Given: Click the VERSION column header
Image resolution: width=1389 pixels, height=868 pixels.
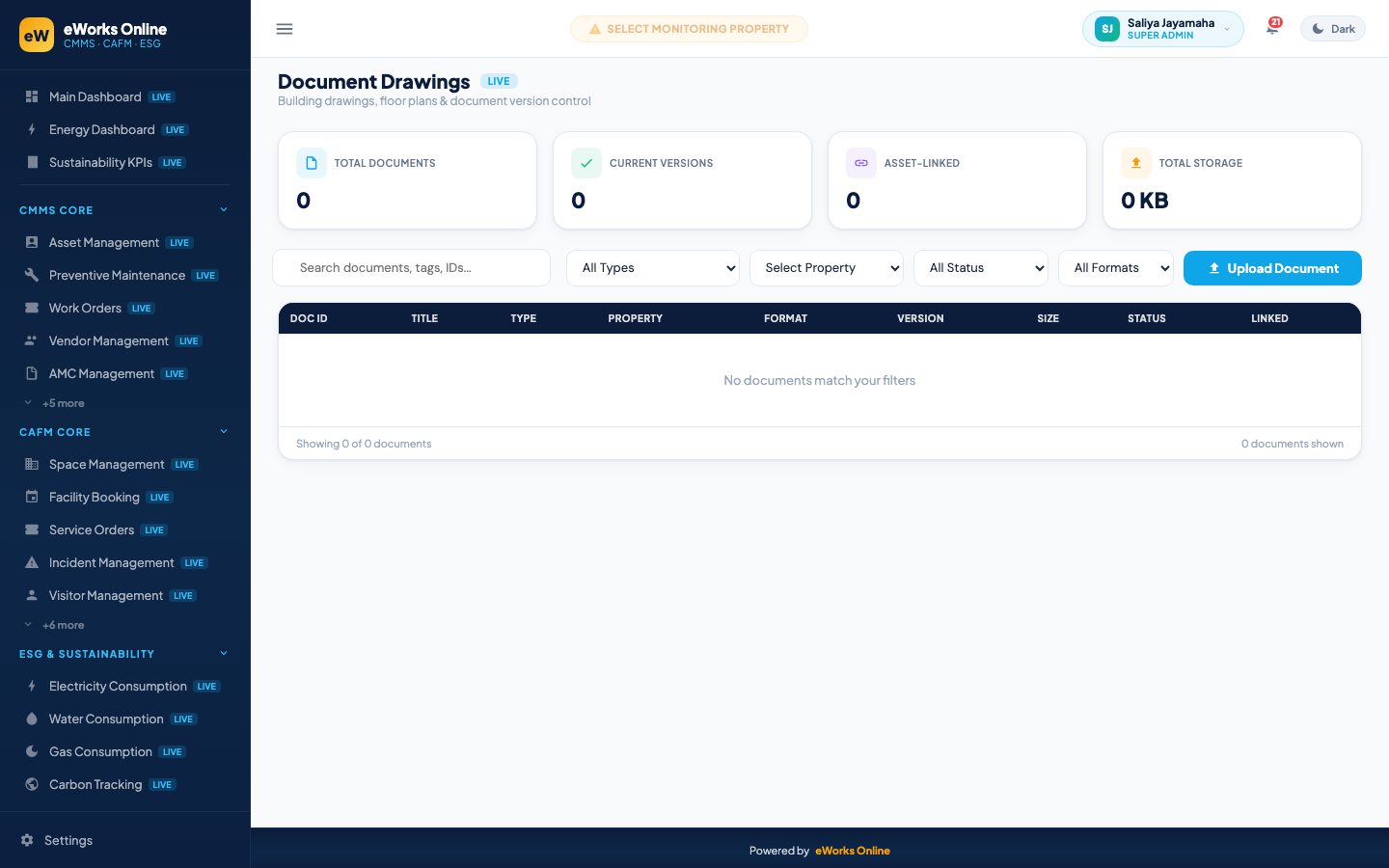Looking at the screenshot, I should (x=920, y=318).
